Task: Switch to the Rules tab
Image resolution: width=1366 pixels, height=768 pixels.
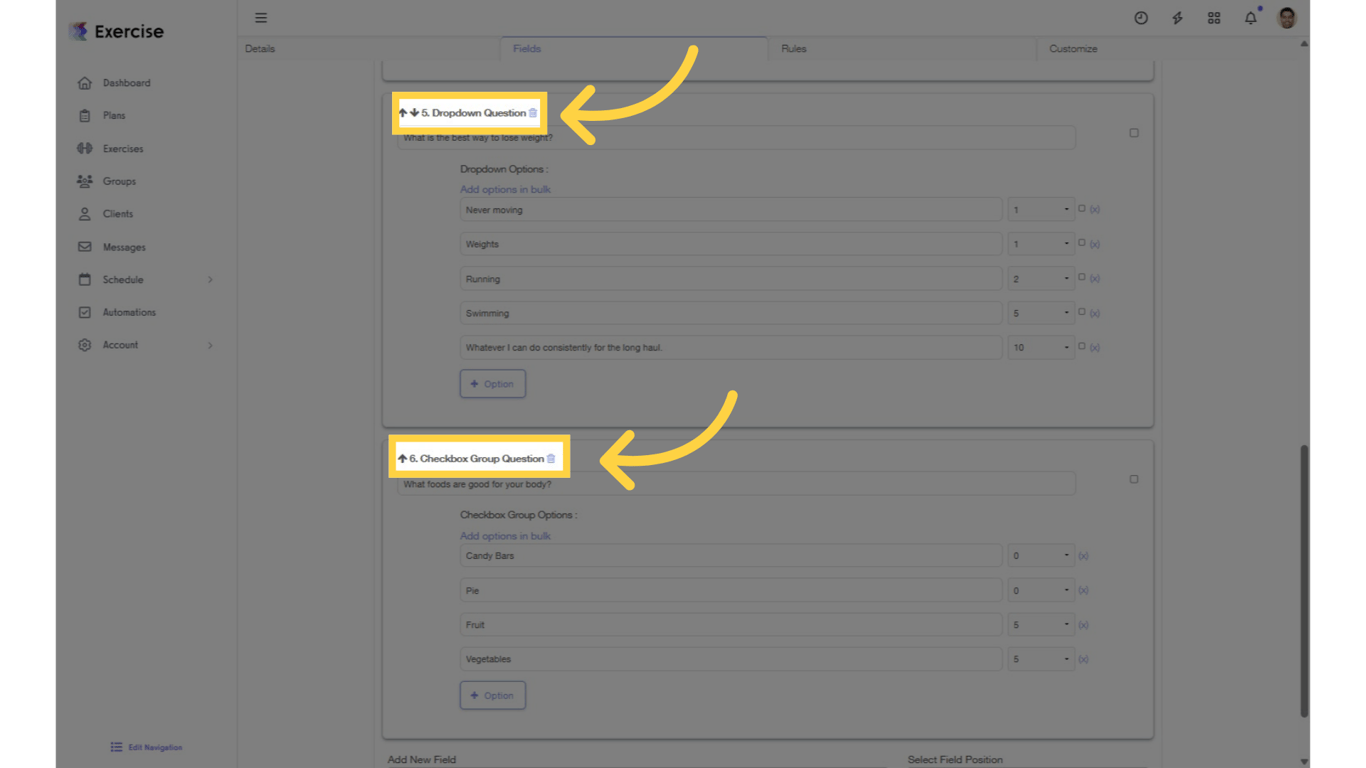Action: click(x=793, y=48)
